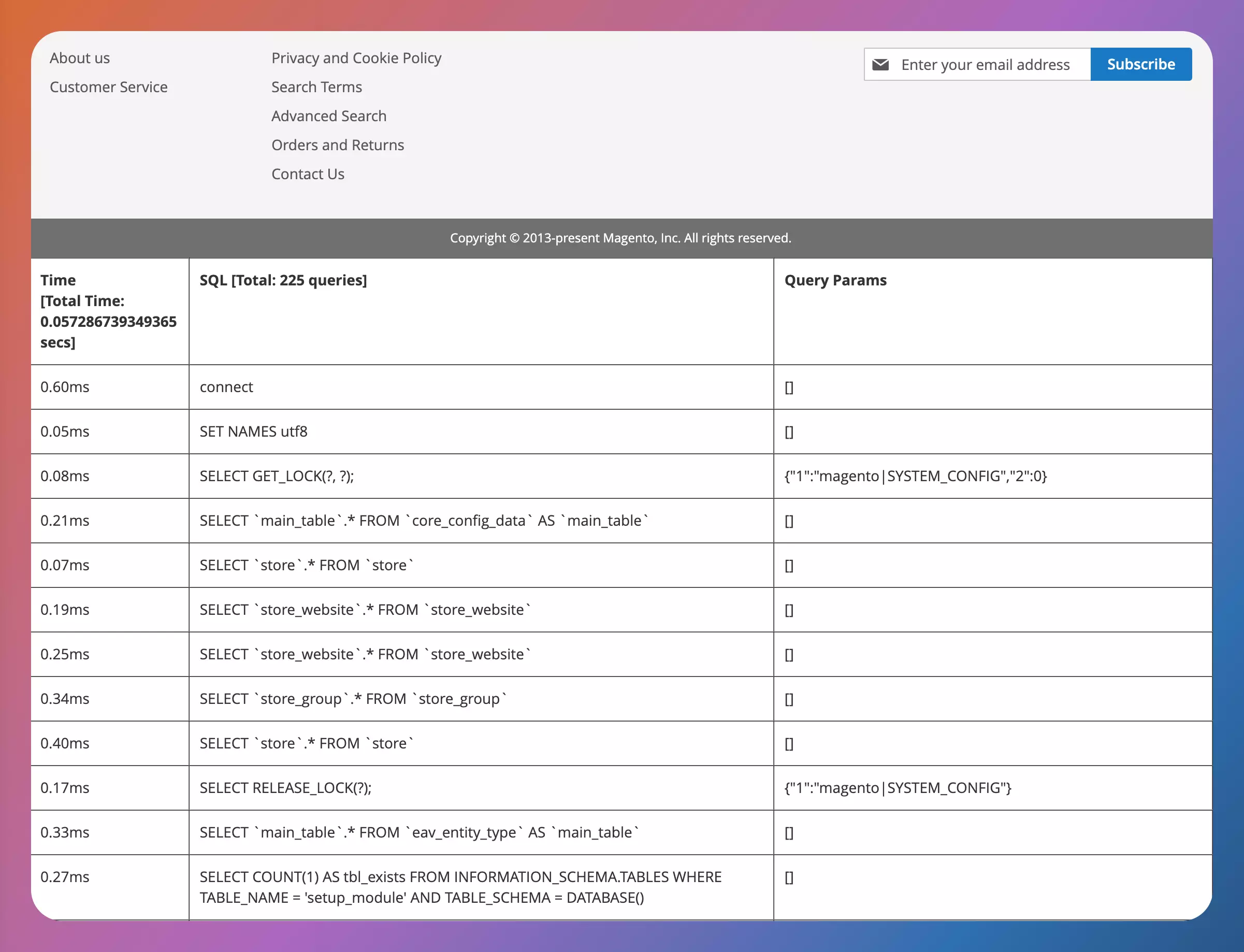Click the SELECT RELEASE_LOCK query cell

(x=482, y=788)
